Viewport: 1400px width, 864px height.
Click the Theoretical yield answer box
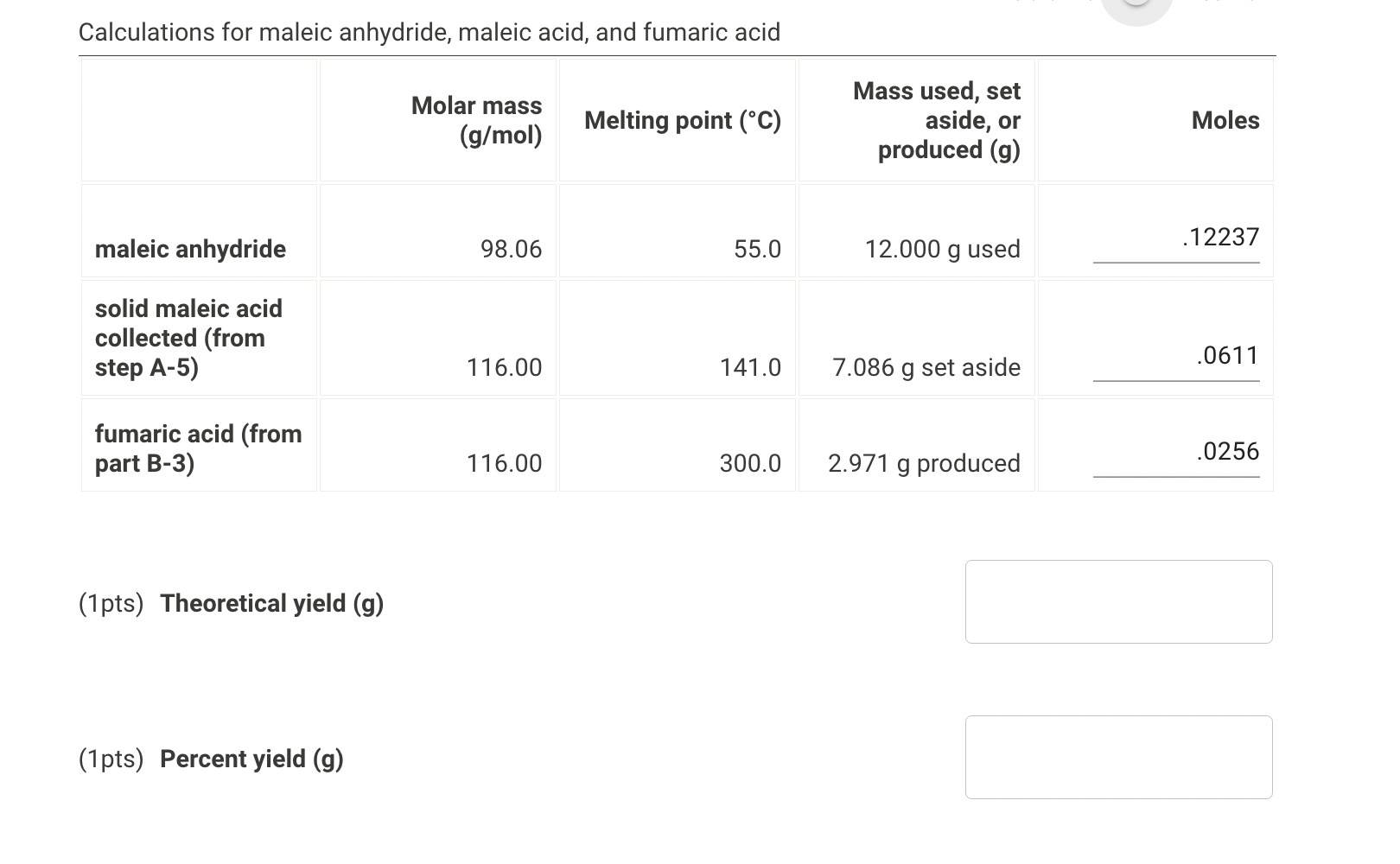[x=1118, y=601]
